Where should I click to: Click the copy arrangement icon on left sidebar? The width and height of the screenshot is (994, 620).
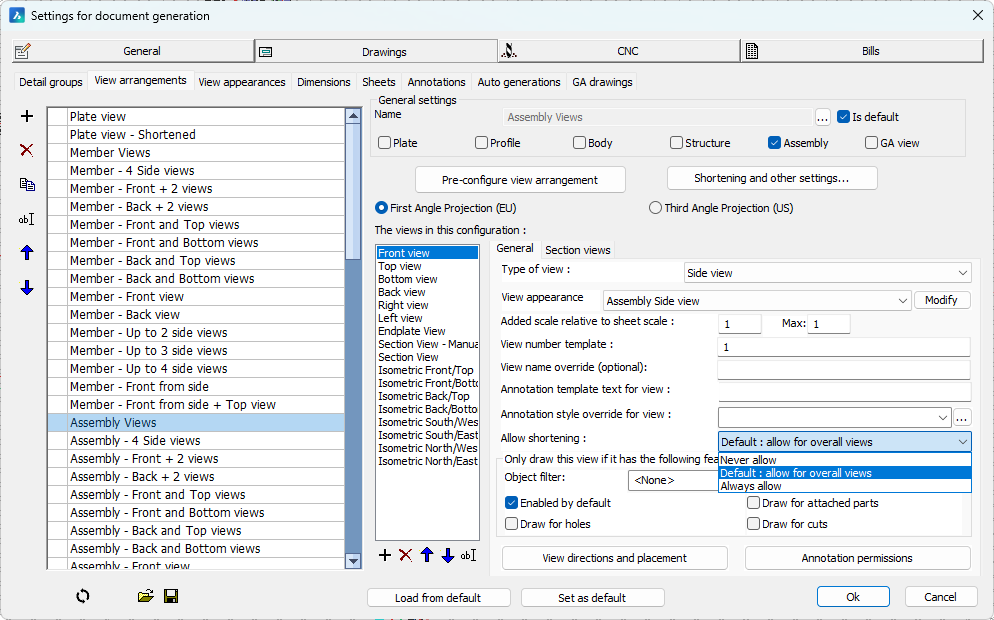tap(27, 184)
